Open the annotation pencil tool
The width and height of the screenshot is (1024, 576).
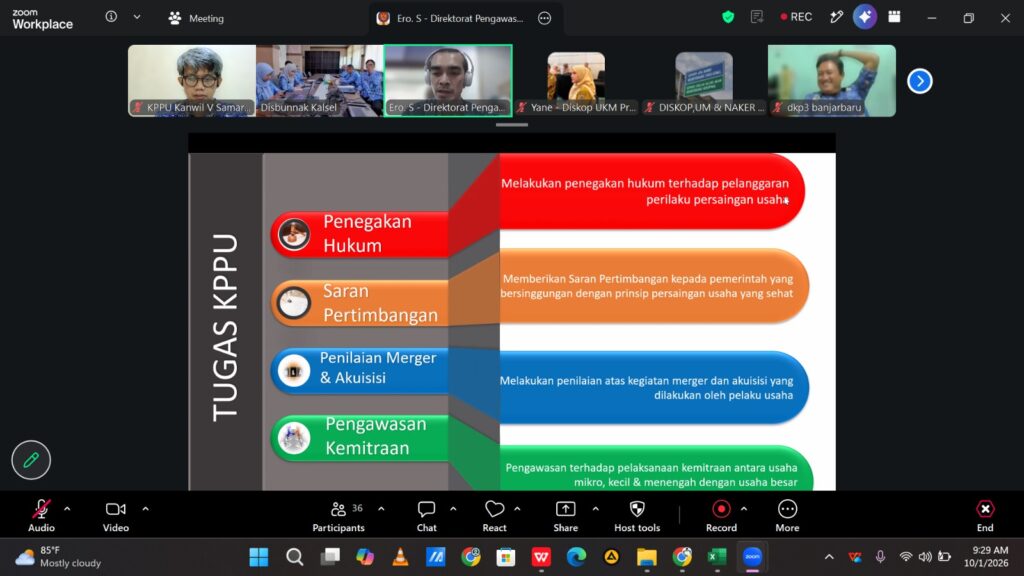31,460
